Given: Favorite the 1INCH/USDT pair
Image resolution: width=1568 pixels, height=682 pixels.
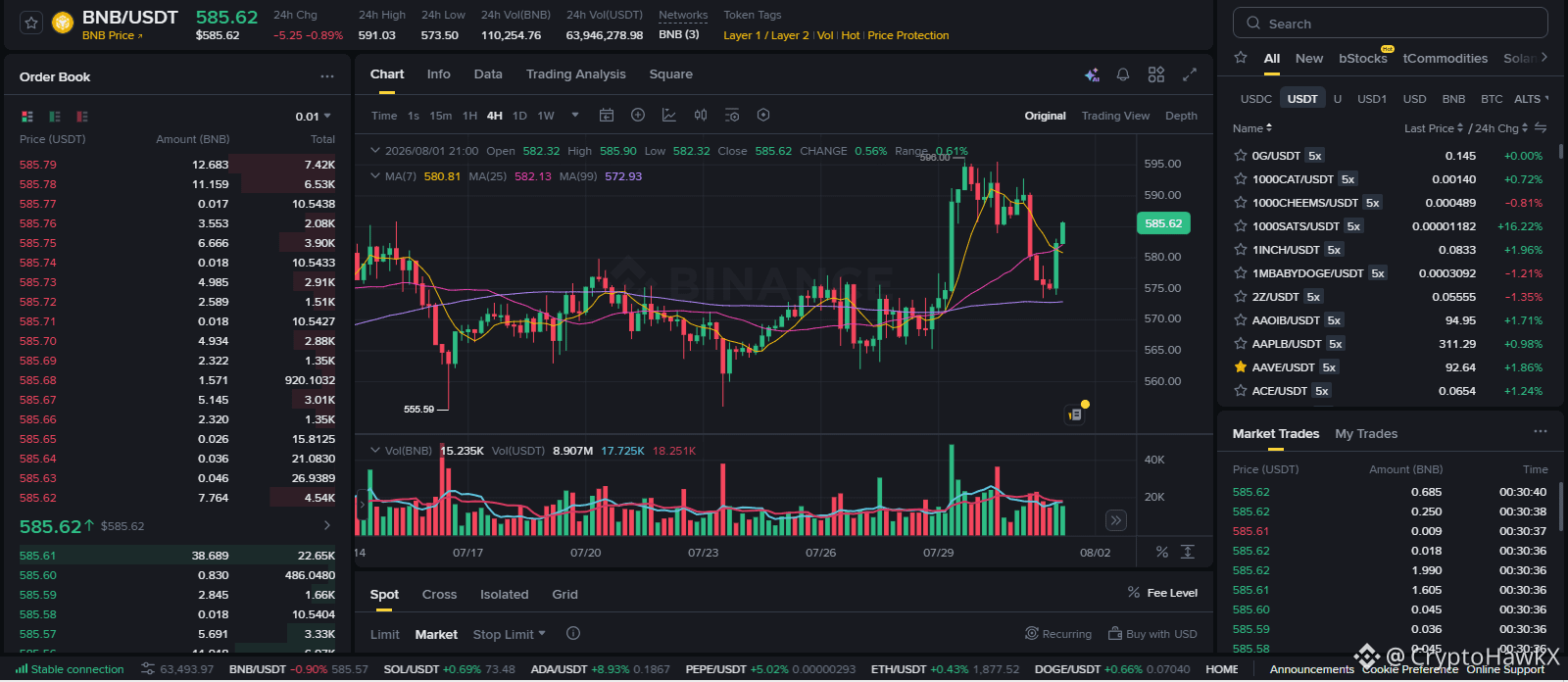Looking at the screenshot, I should (1241, 250).
